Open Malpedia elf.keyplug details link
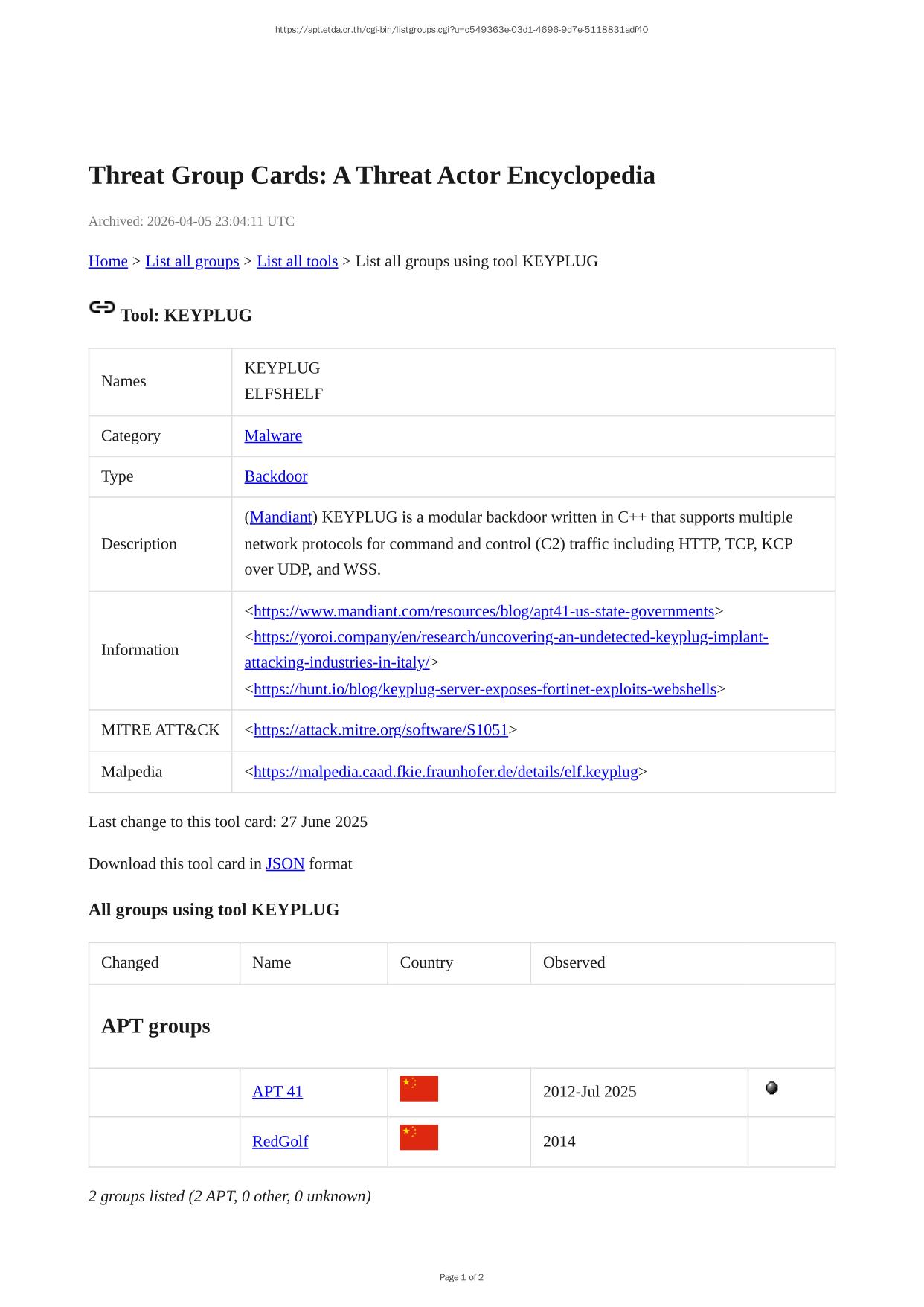Image resolution: width=924 pixels, height=1307 pixels. click(446, 772)
